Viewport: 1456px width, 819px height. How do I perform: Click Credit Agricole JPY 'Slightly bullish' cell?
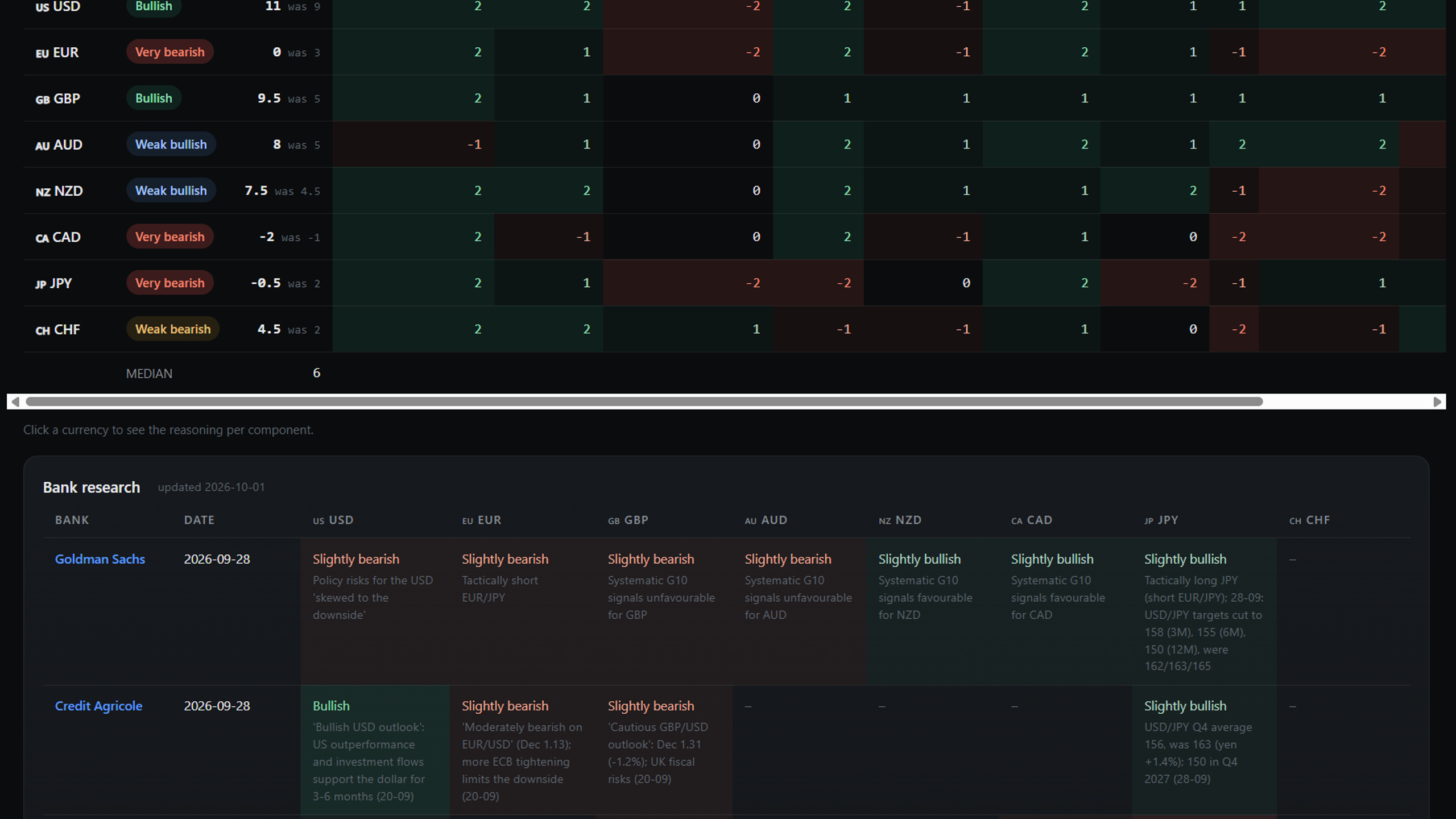point(1204,750)
